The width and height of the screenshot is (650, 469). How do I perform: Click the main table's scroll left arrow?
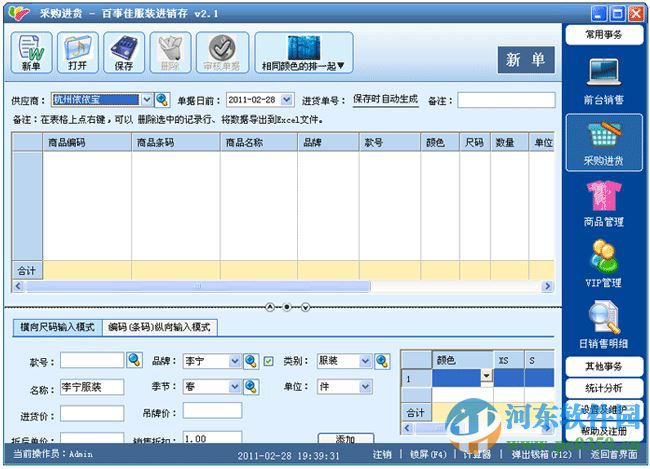(18, 286)
